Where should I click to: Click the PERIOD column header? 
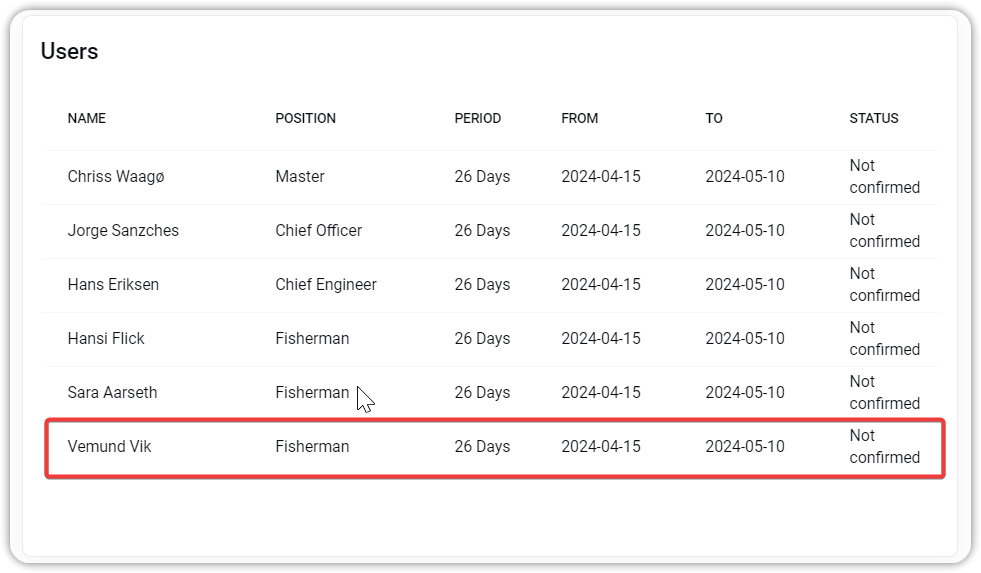(477, 118)
